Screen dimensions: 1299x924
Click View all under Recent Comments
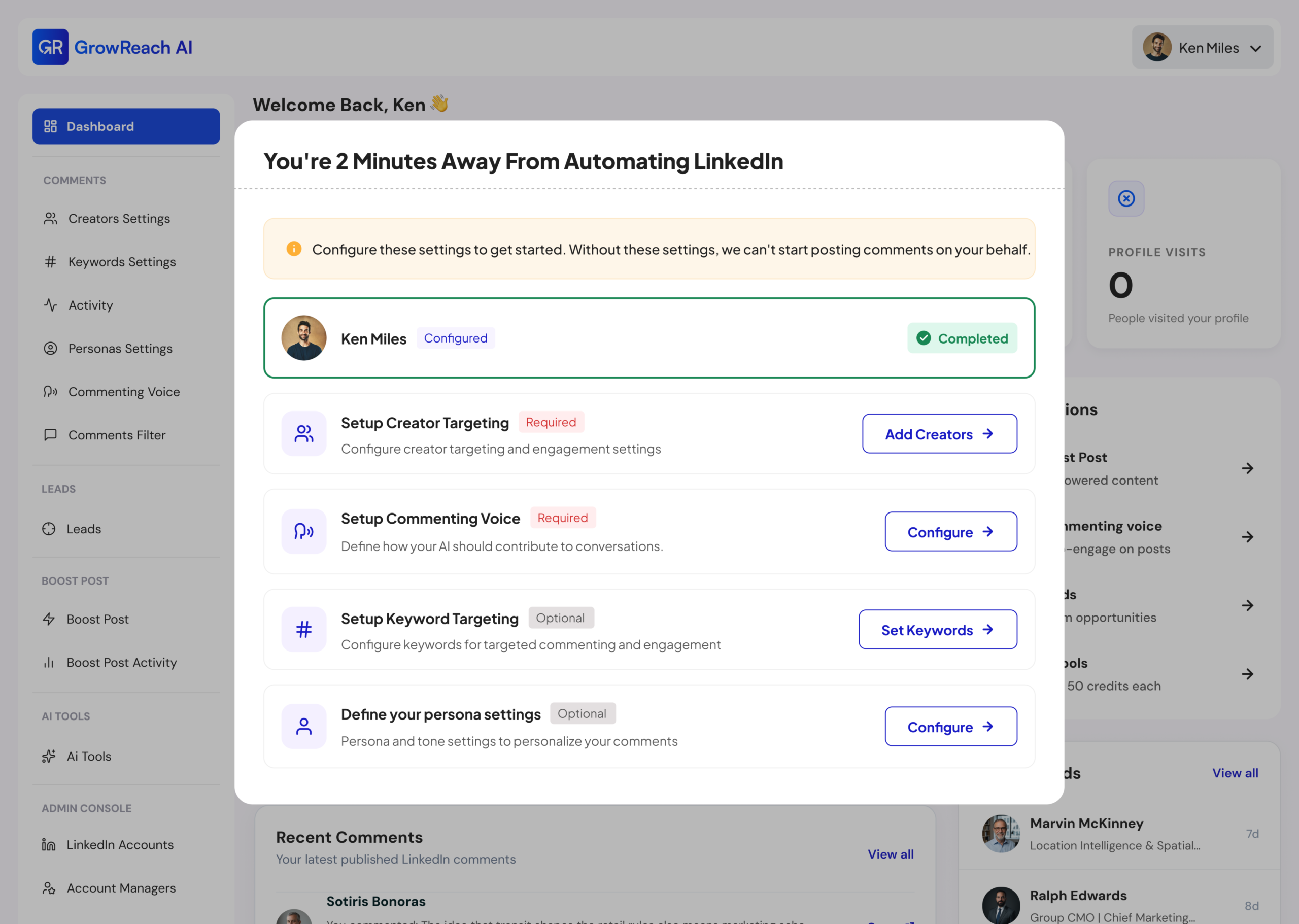pos(891,854)
